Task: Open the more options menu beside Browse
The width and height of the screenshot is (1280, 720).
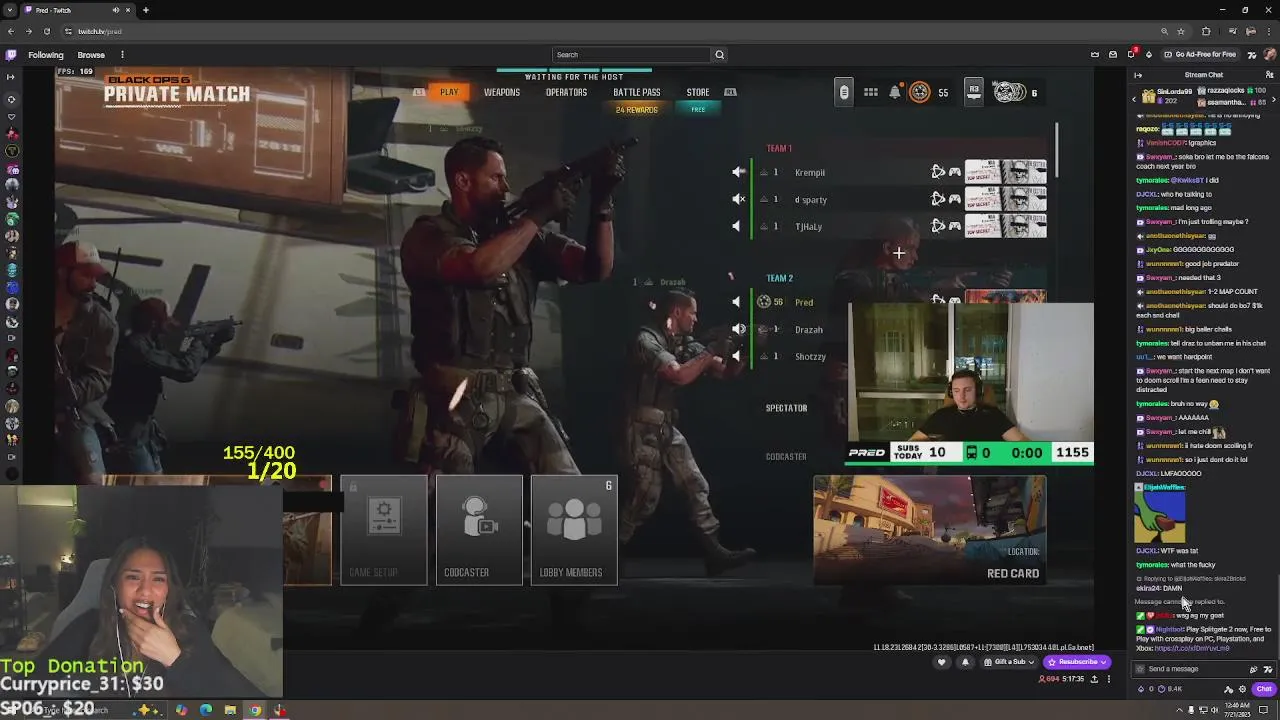Action: click(122, 55)
